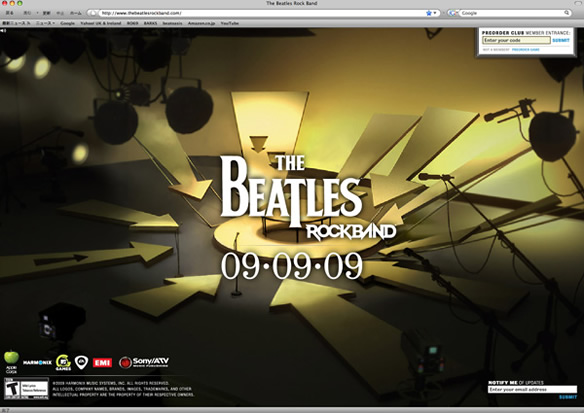Click the Apple Corps green apple logo
This screenshot has width=584, height=413.
point(11,362)
